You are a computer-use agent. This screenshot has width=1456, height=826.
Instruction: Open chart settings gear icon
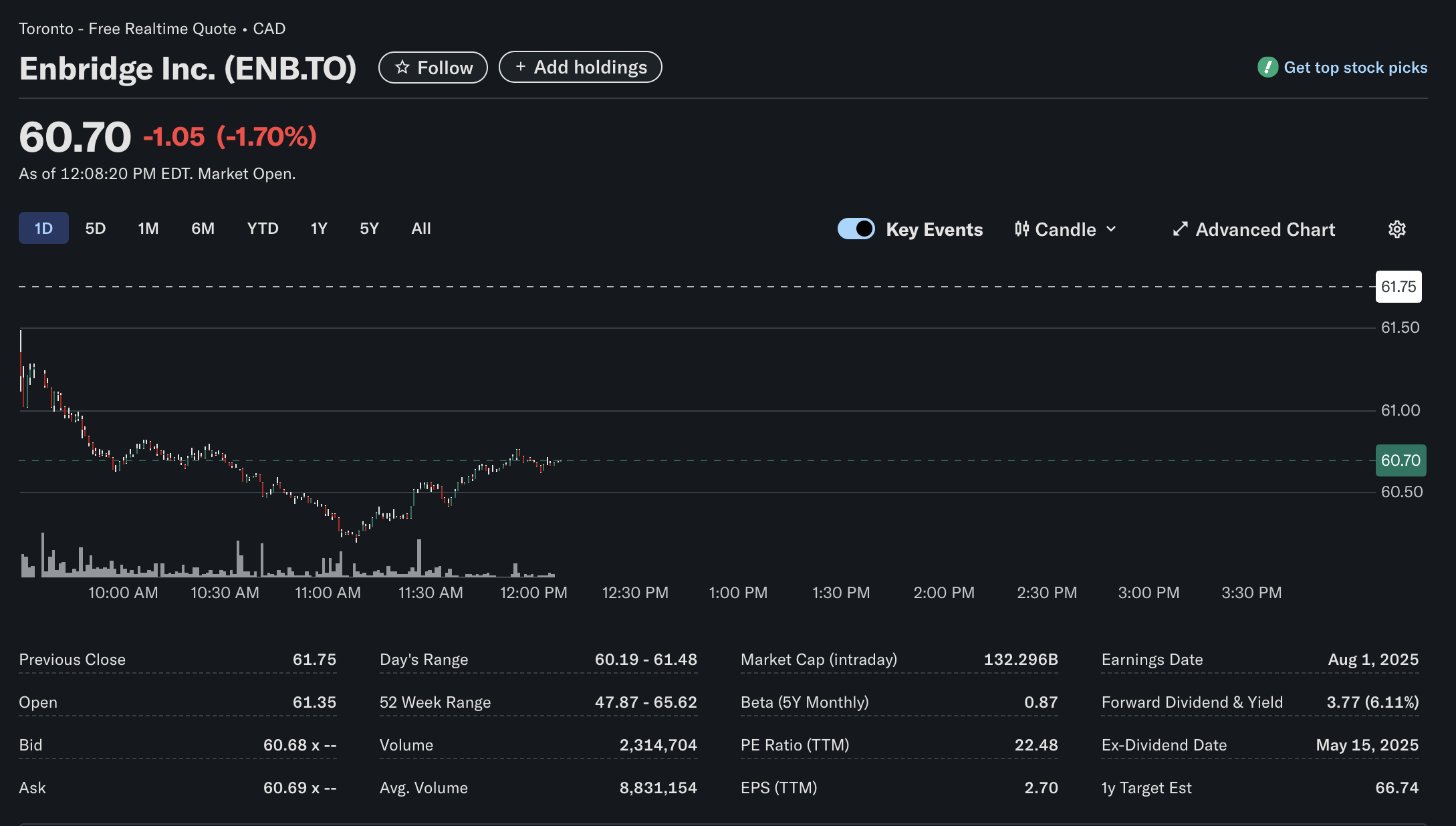pyautogui.click(x=1397, y=229)
